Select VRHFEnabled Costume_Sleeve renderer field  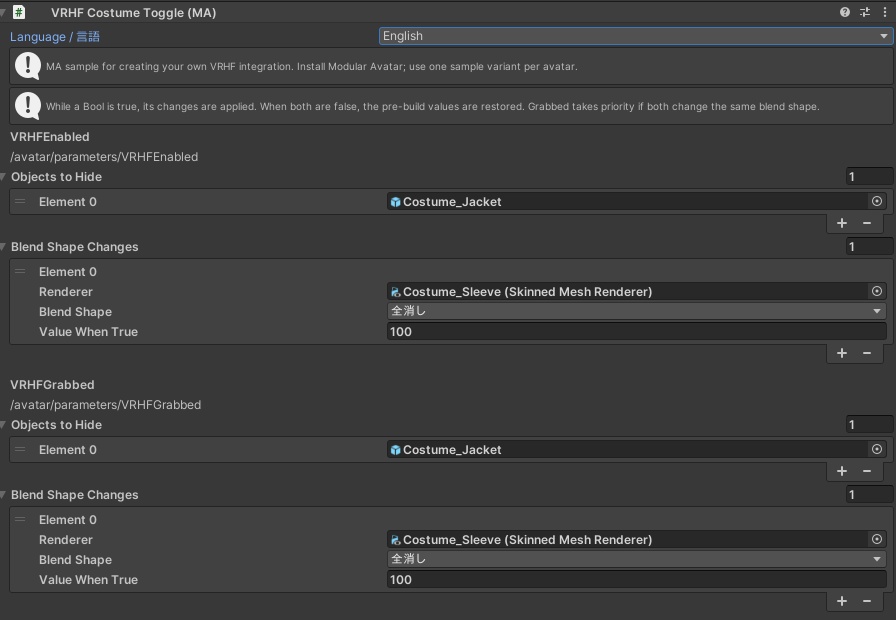pos(627,291)
